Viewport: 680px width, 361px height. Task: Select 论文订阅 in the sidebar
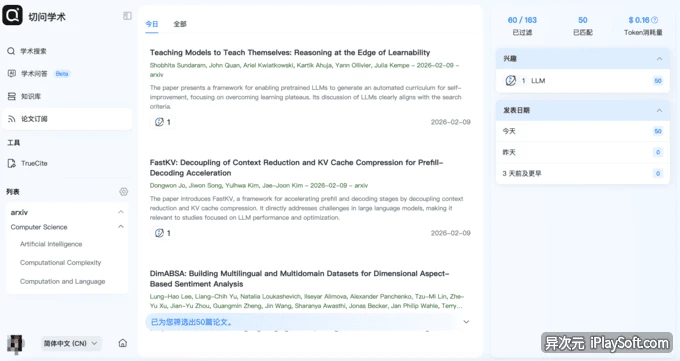67,119
